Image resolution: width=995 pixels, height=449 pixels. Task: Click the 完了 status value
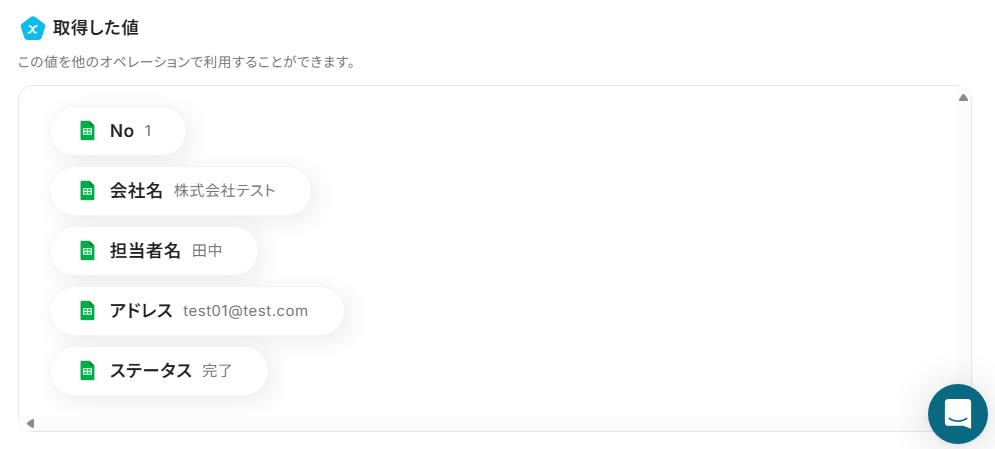point(217,371)
